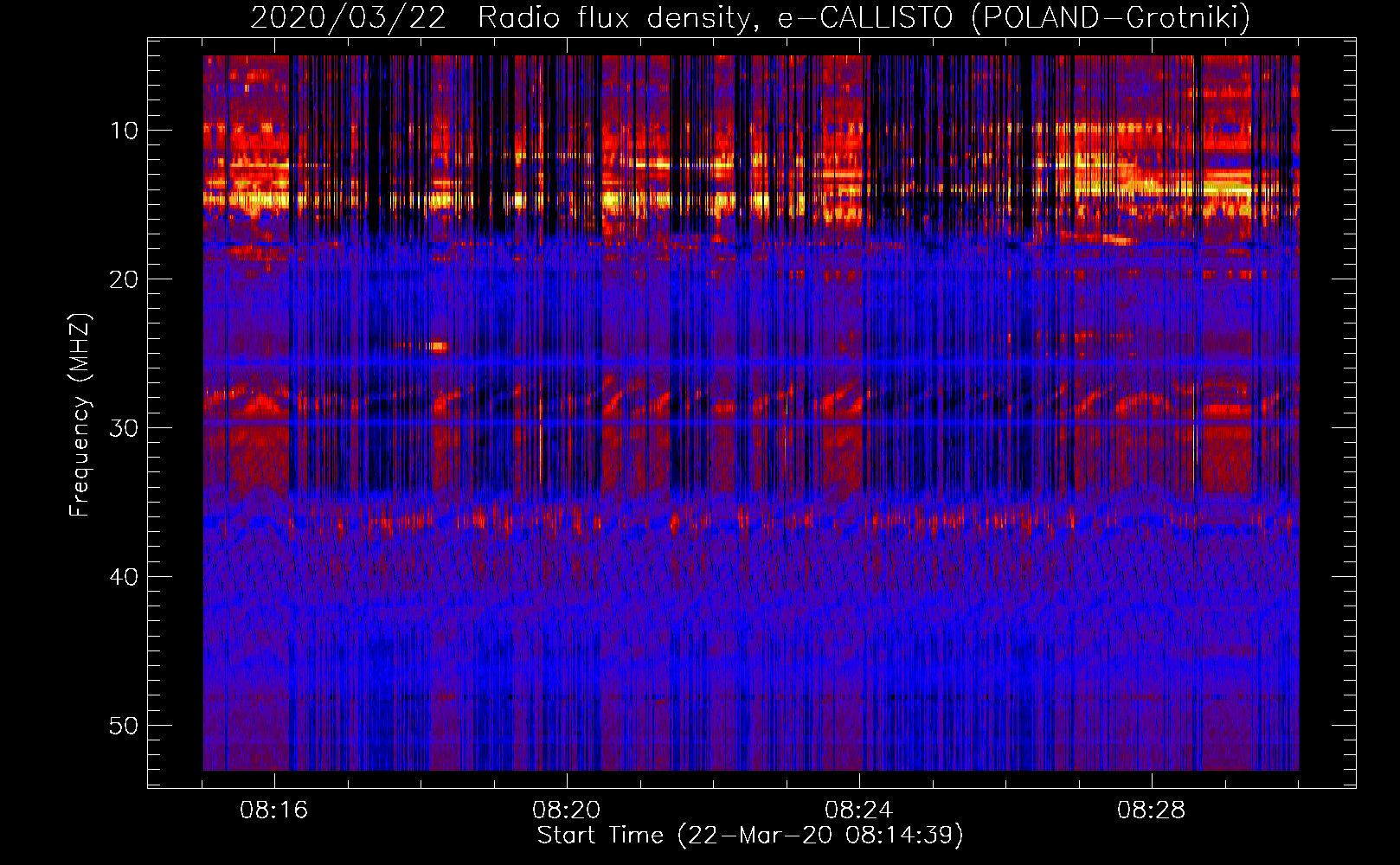
Task: Click the 30 MHz frequency tick label
Action: 124,428
